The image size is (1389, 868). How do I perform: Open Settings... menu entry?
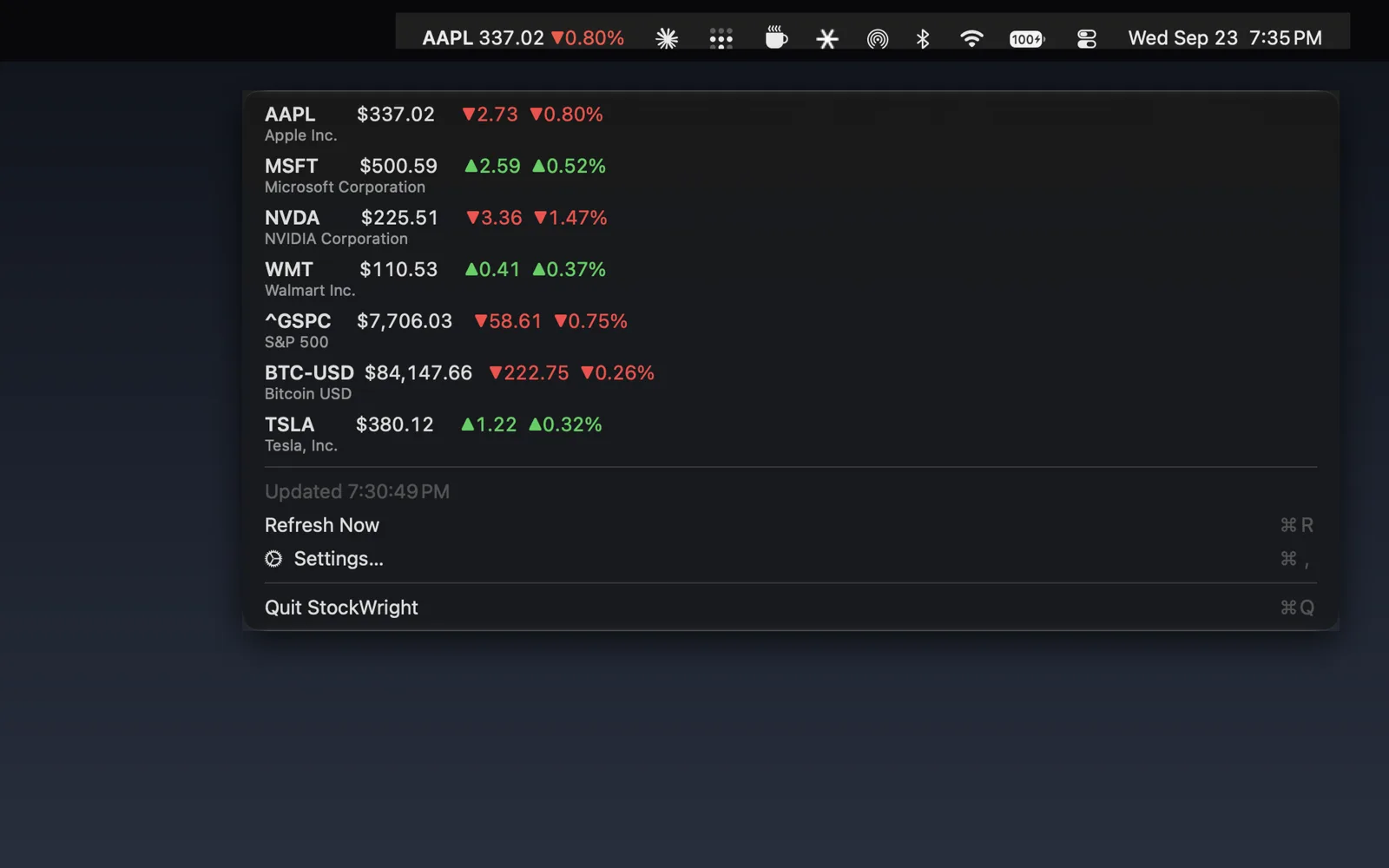click(x=790, y=559)
